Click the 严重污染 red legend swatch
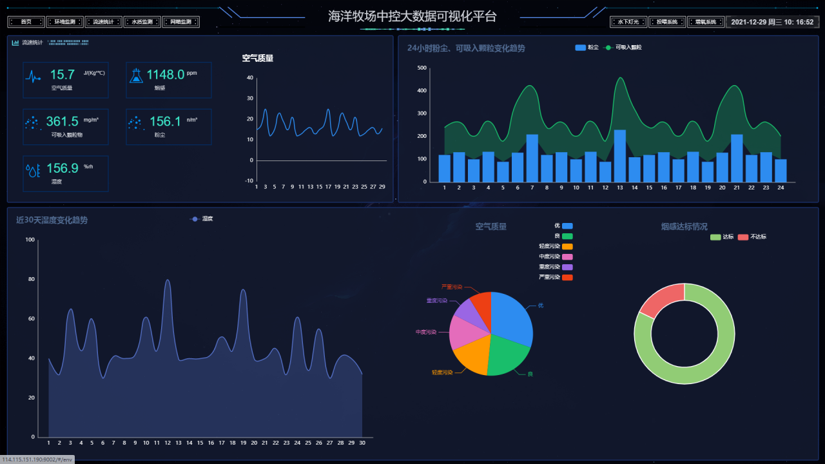 pos(567,277)
